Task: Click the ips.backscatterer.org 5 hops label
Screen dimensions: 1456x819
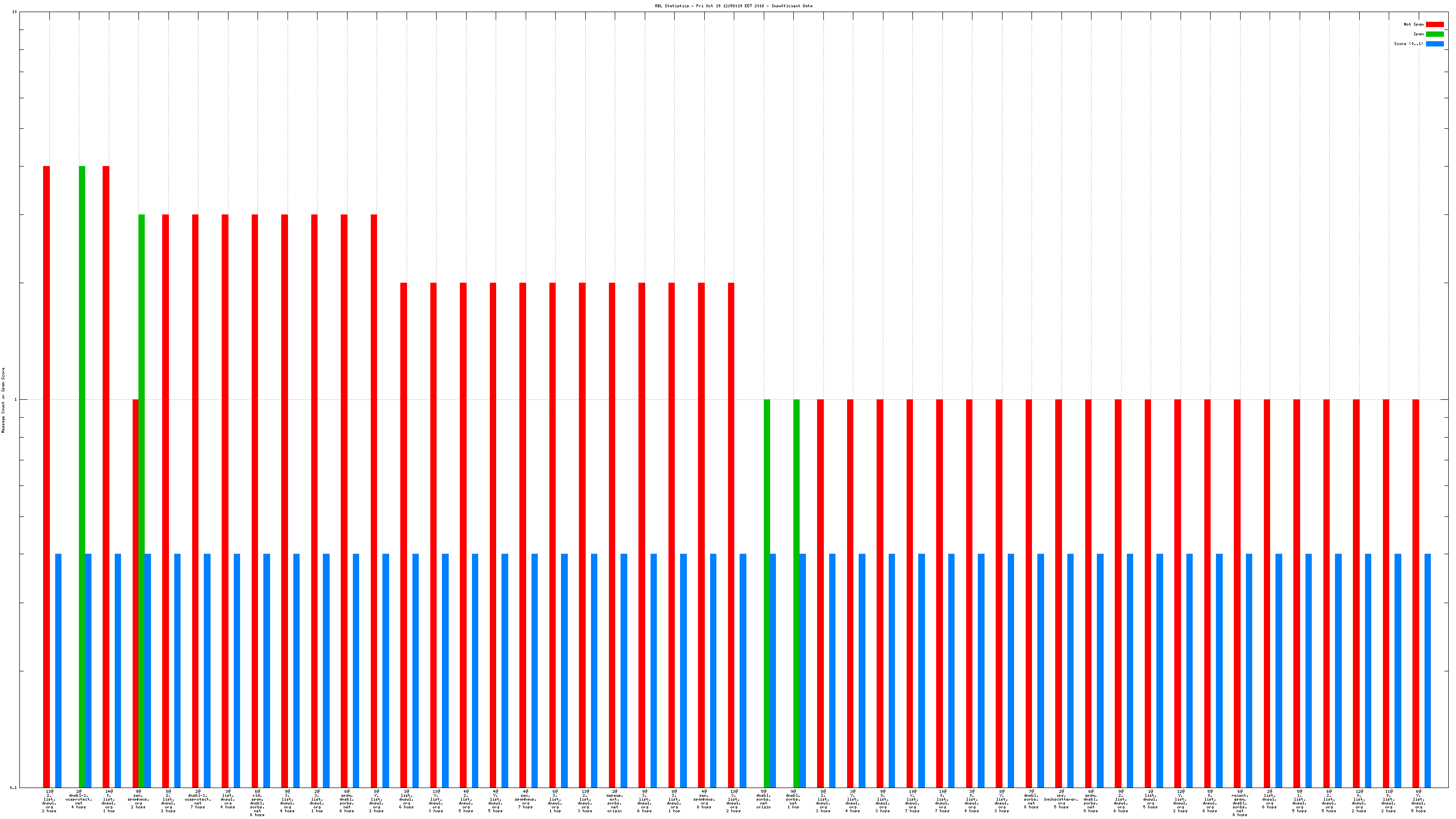Action: tap(1061, 799)
